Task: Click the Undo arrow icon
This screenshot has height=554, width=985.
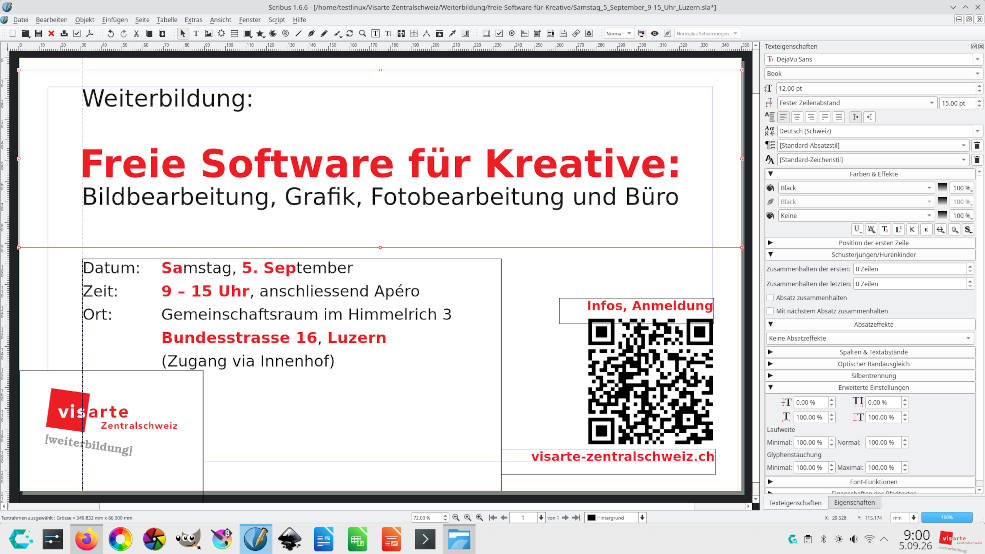Action: click(111, 33)
